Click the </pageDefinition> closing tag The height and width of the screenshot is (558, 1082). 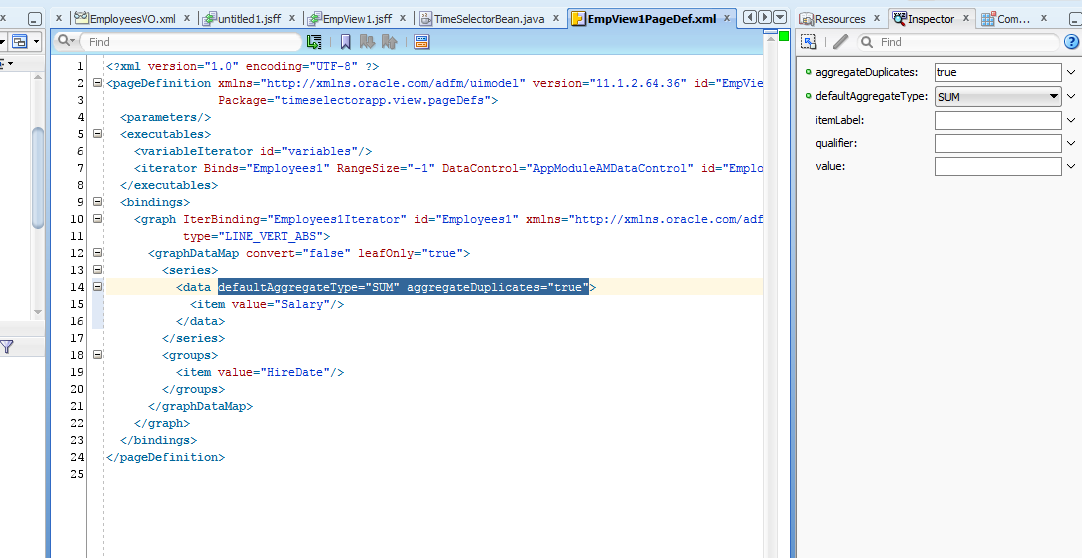click(x=166, y=457)
